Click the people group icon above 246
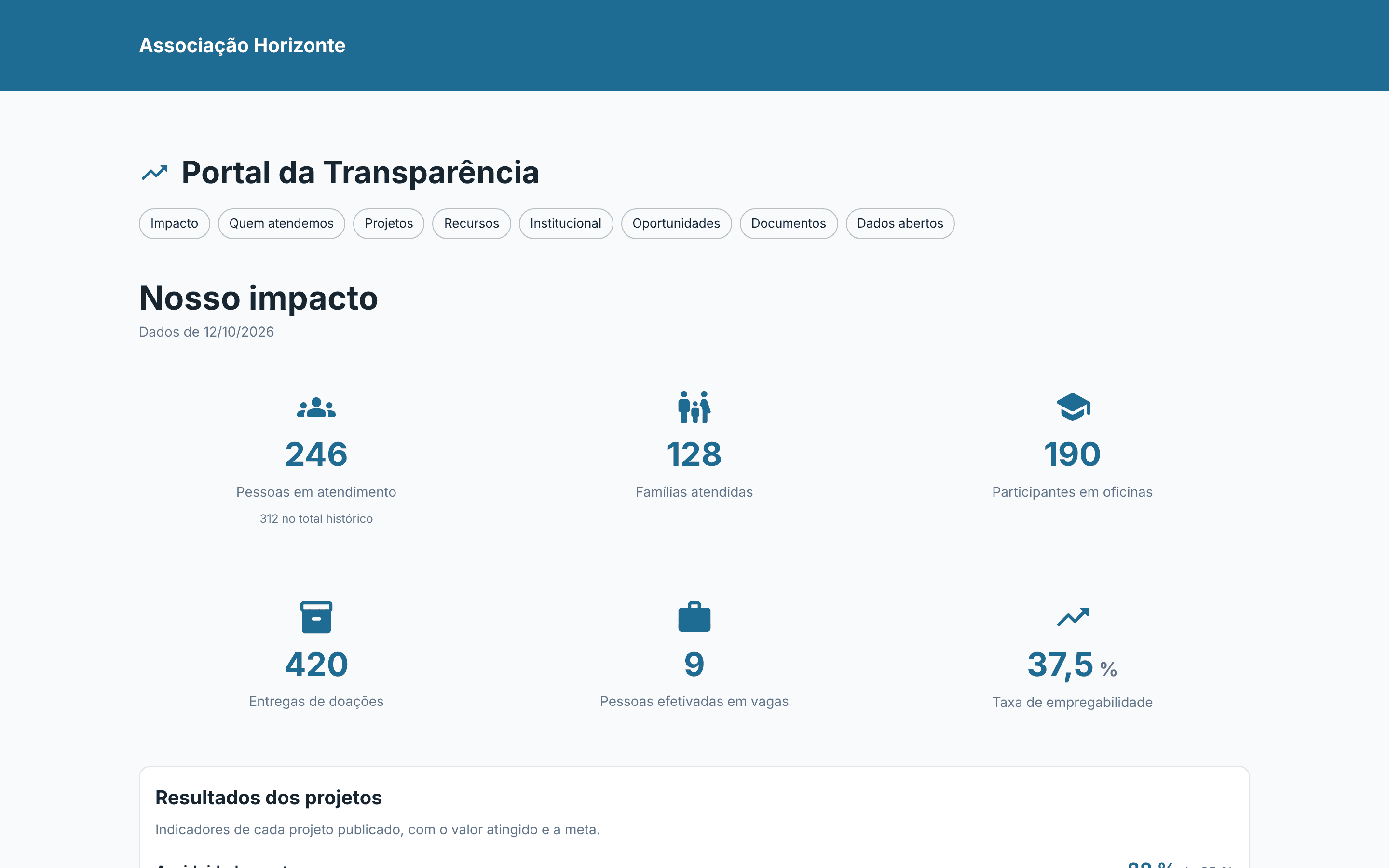The height and width of the screenshot is (868, 1389). pyautogui.click(x=316, y=407)
